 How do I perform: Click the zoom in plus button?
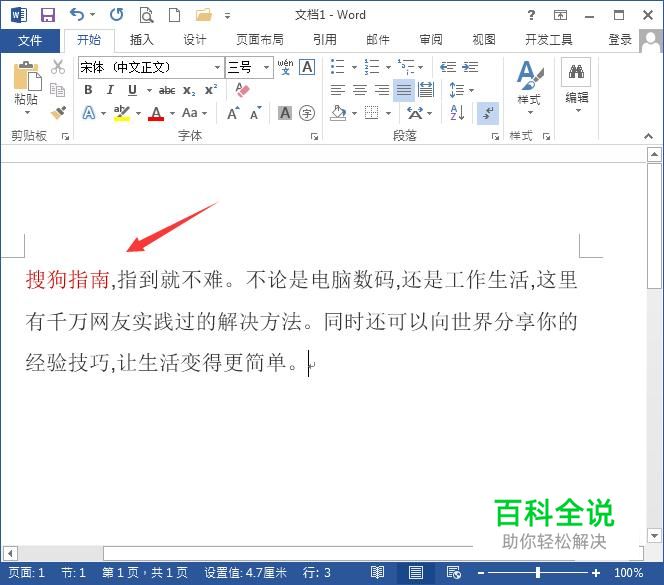[x=596, y=573]
